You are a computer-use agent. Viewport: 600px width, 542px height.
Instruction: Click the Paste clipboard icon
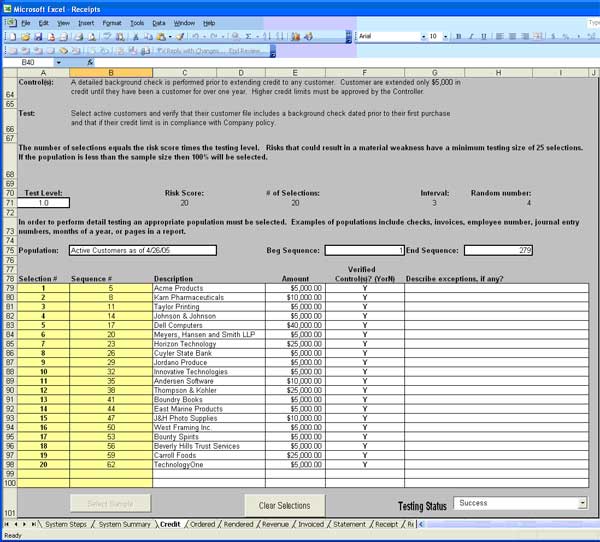click(161, 37)
